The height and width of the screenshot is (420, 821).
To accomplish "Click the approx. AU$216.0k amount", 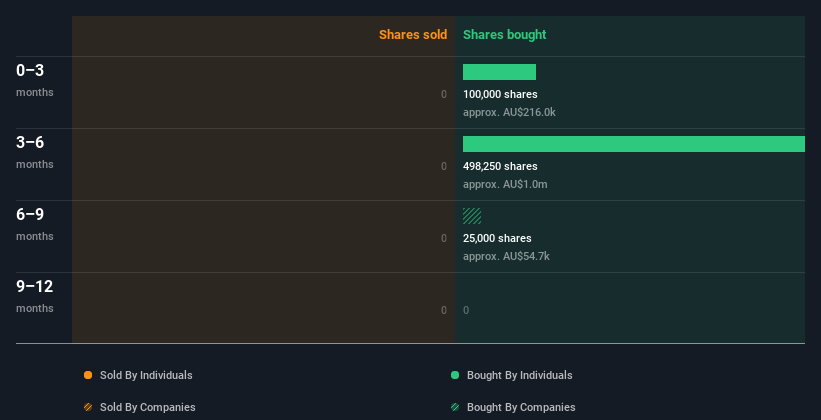I will (x=509, y=112).
